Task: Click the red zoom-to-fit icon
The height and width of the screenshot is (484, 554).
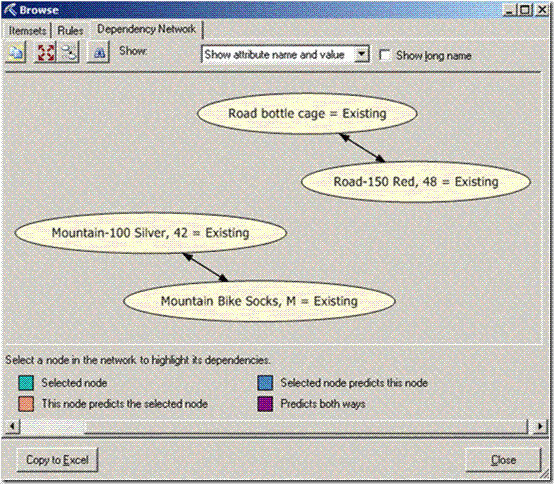Action: [x=46, y=53]
